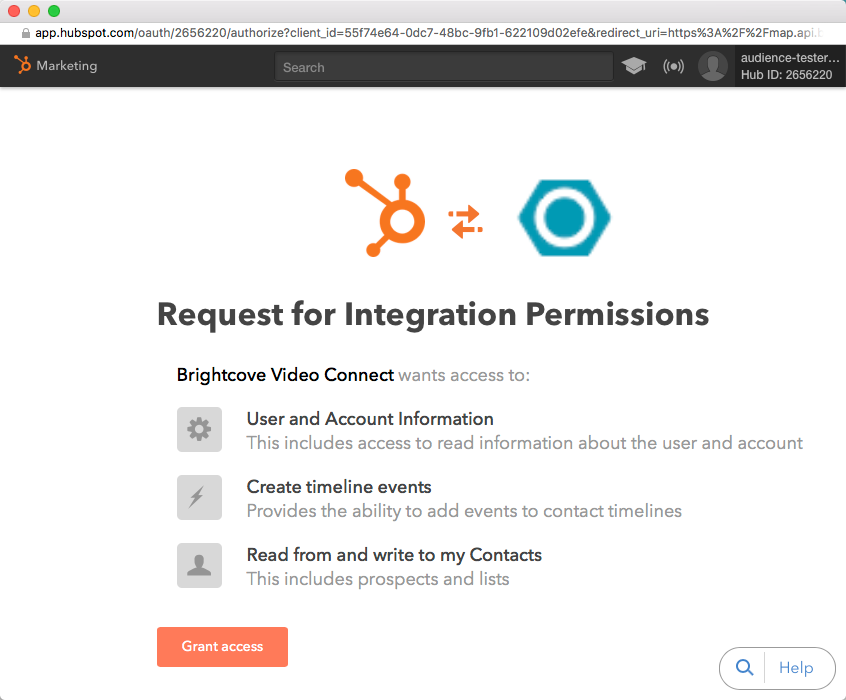Focus the Search input field
The width and height of the screenshot is (846, 700).
(x=443, y=67)
